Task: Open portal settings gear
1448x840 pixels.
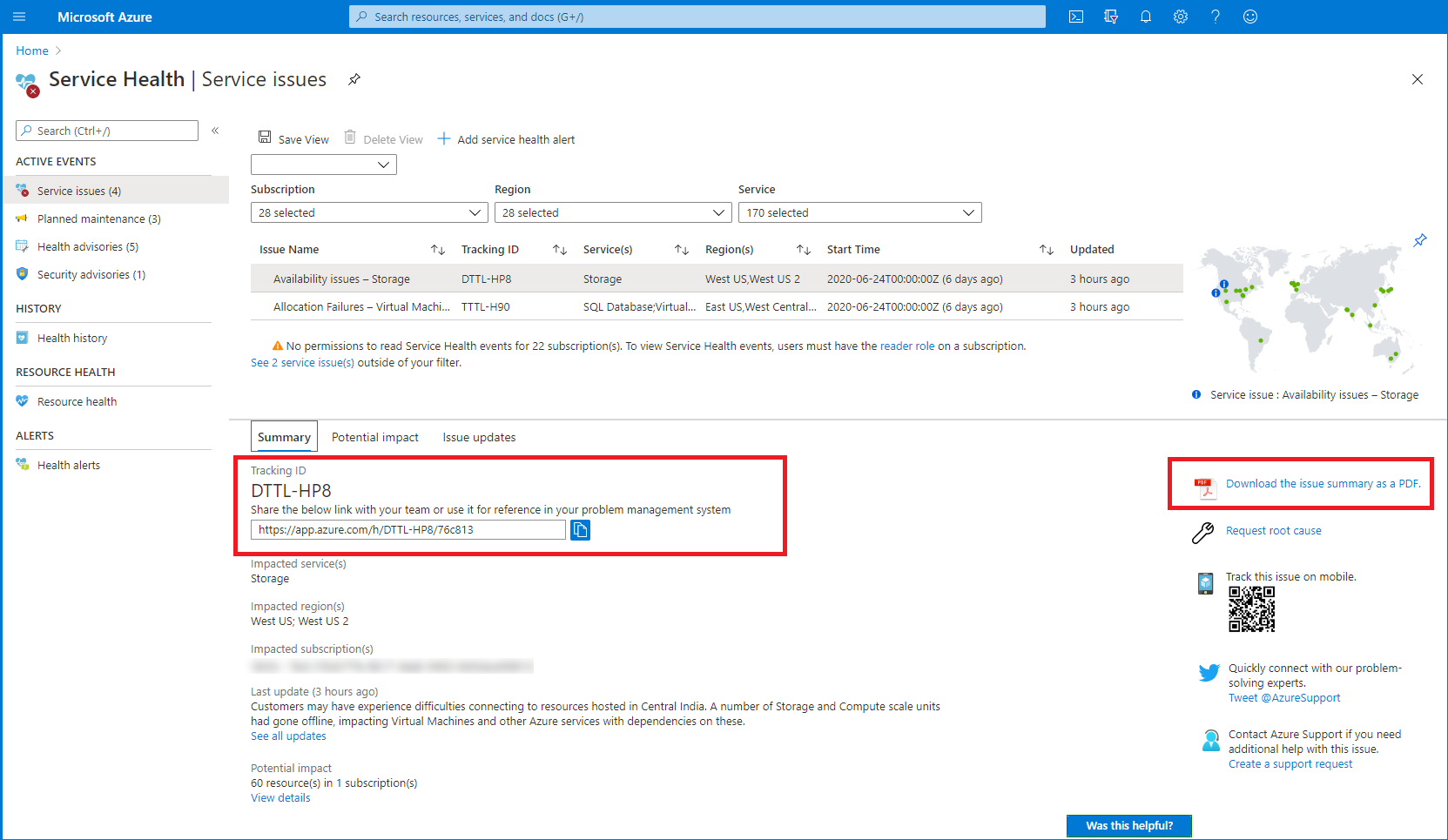Action: (1181, 17)
